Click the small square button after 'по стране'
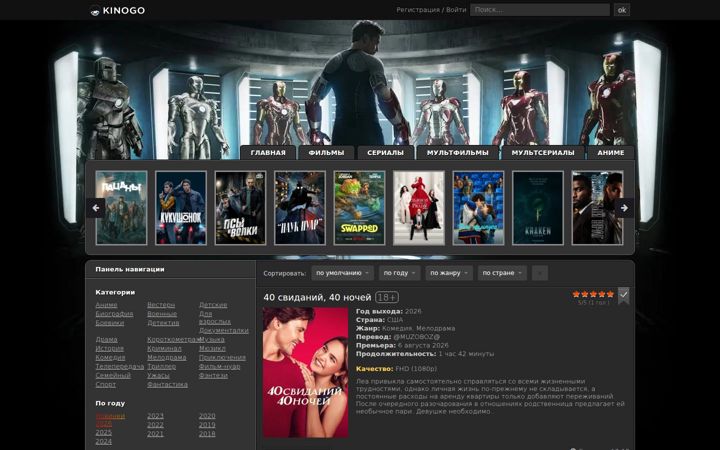 (x=540, y=273)
